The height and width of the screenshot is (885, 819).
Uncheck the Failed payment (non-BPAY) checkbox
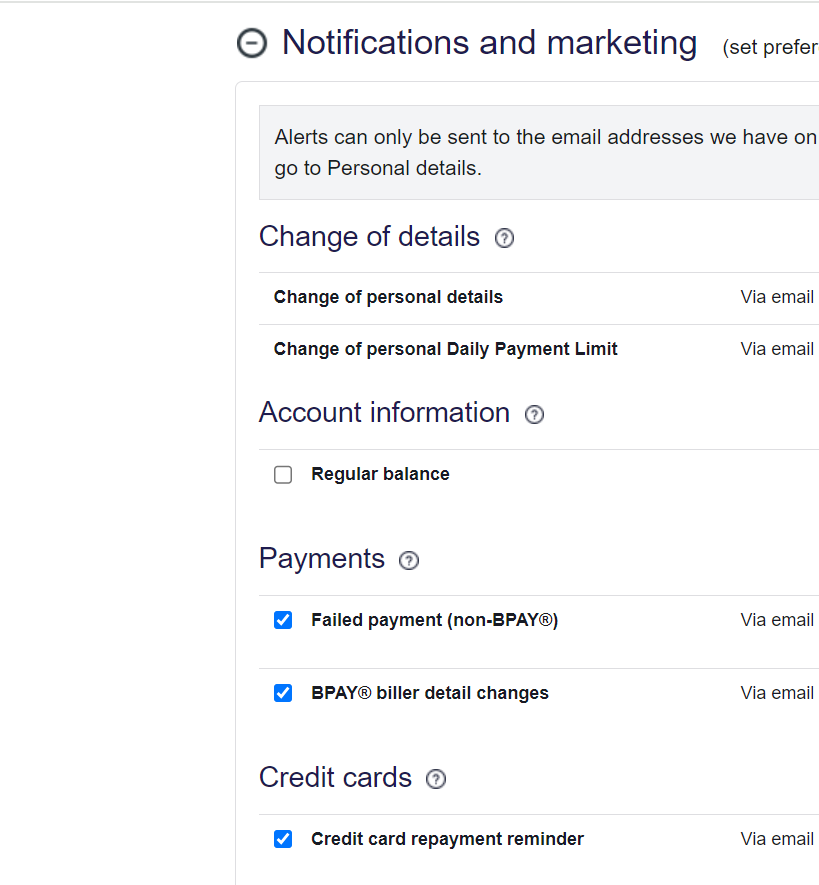[x=283, y=620]
